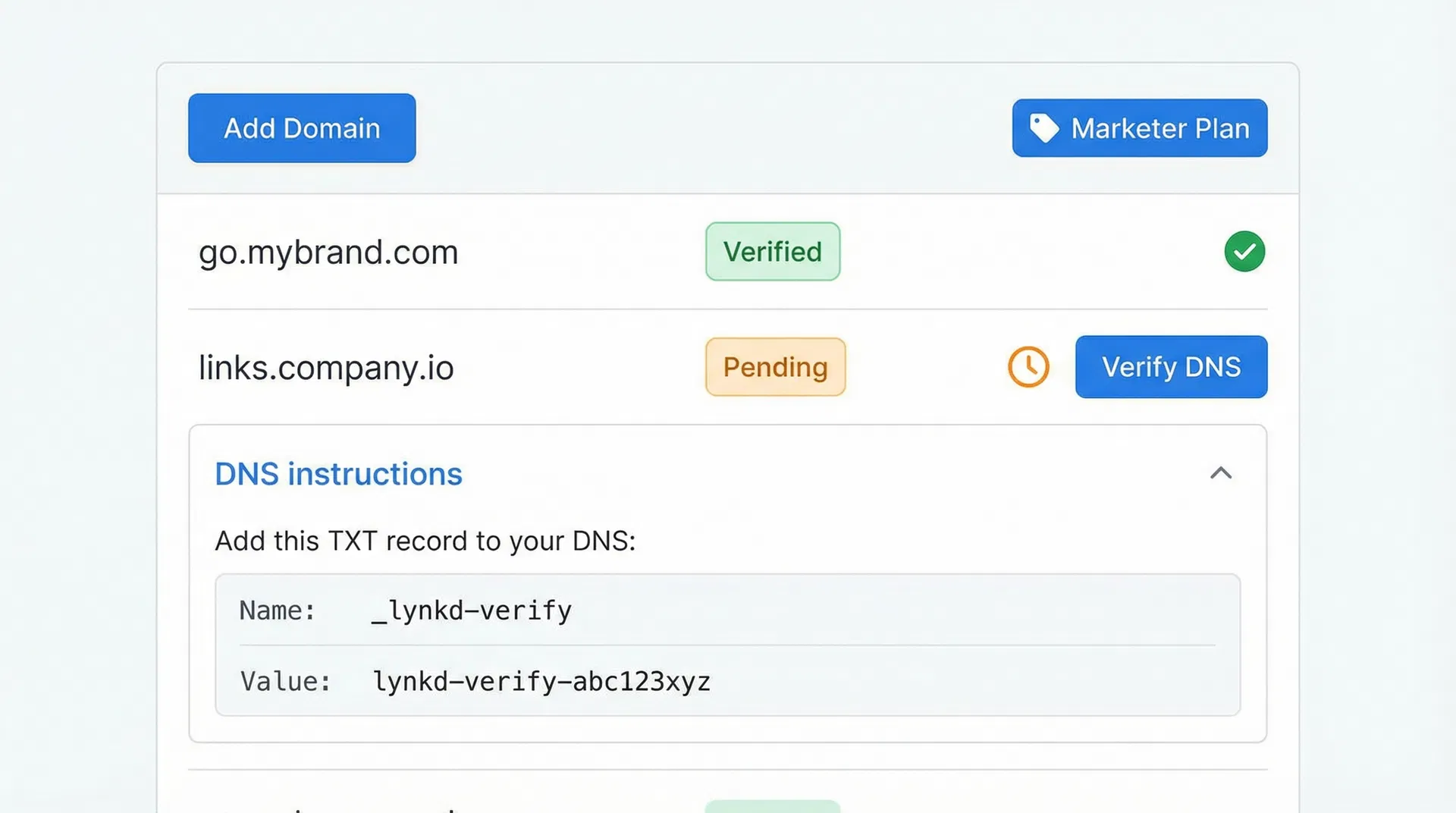Click the TXT record instruction text

point(425,540)
